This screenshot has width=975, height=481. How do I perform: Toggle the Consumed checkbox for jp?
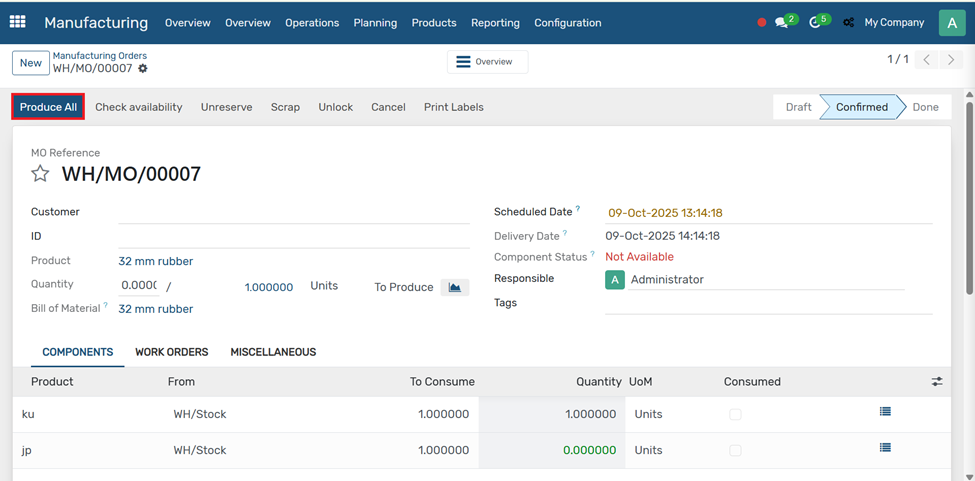click(x=735, y=451)
